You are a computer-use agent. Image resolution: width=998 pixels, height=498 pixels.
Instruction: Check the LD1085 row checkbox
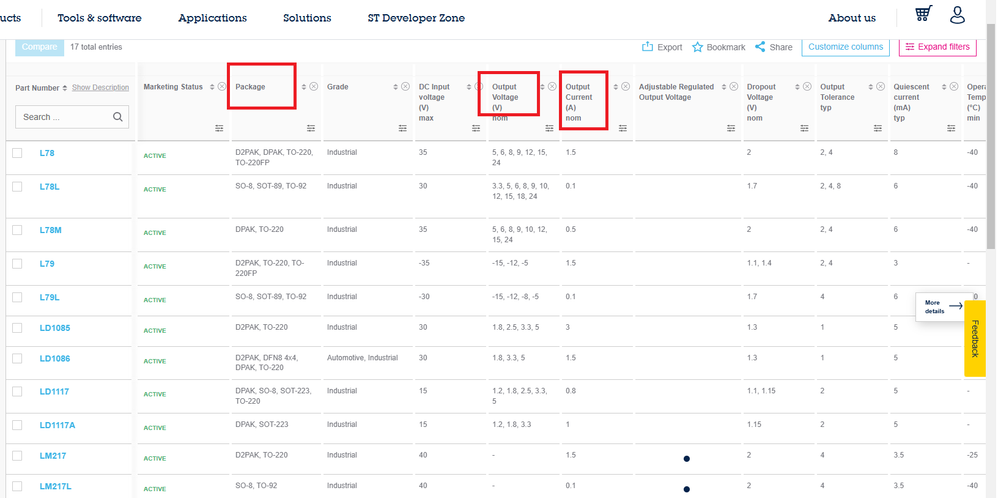(x=17, y=328)
